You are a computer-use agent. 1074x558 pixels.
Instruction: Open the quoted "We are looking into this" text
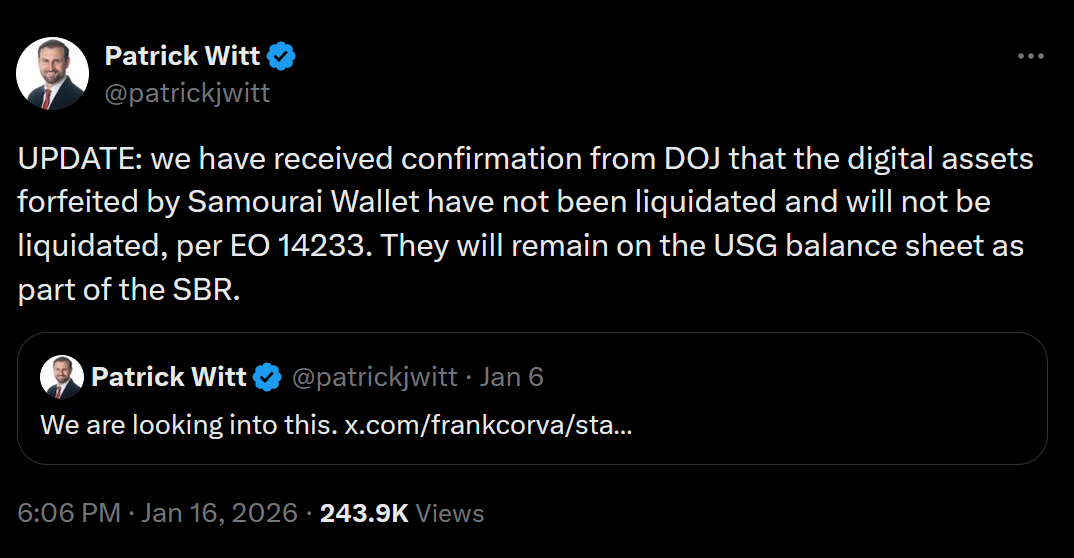pos(187,424)
